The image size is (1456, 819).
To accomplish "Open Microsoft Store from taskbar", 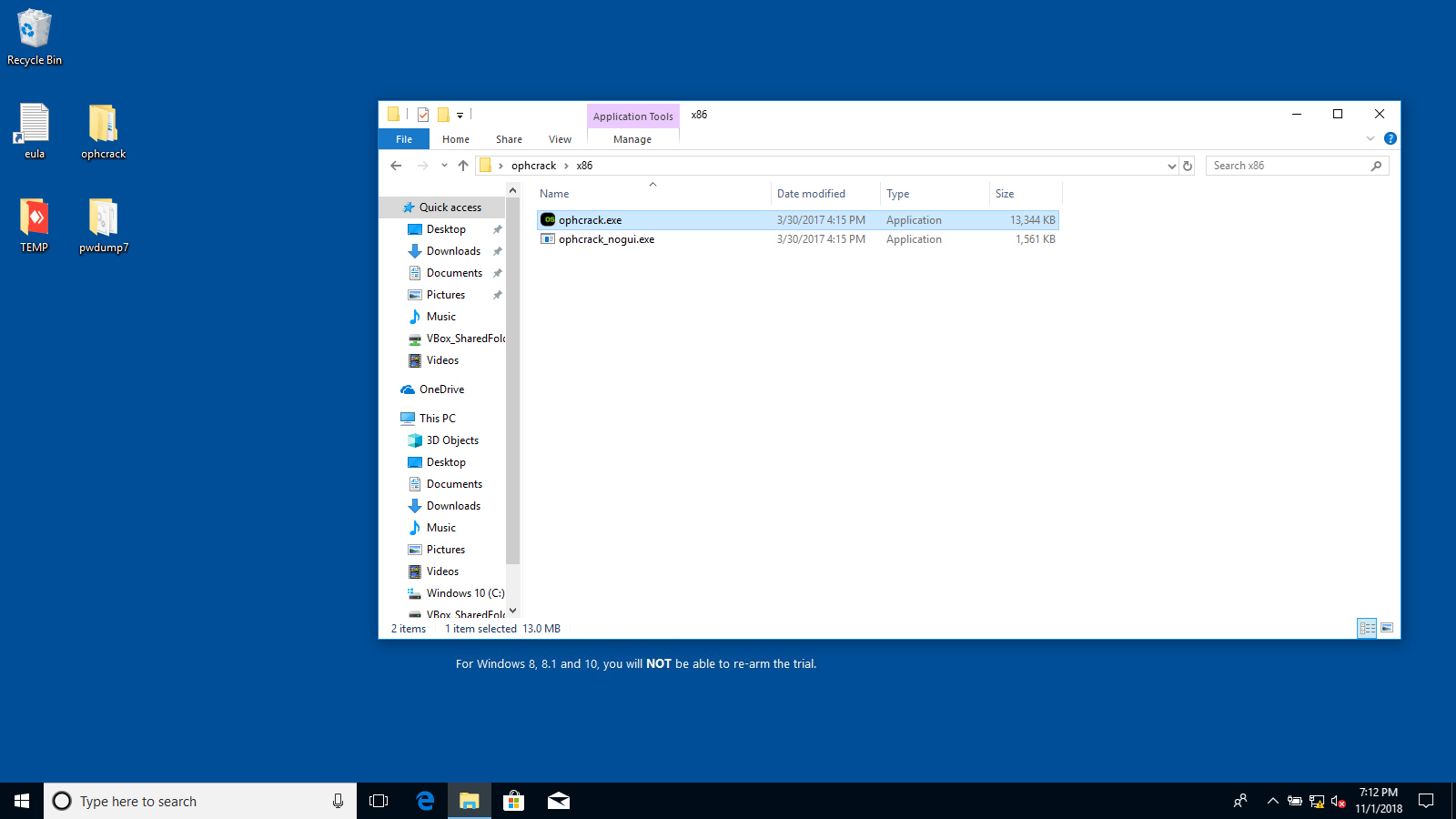I will (513, 801).
